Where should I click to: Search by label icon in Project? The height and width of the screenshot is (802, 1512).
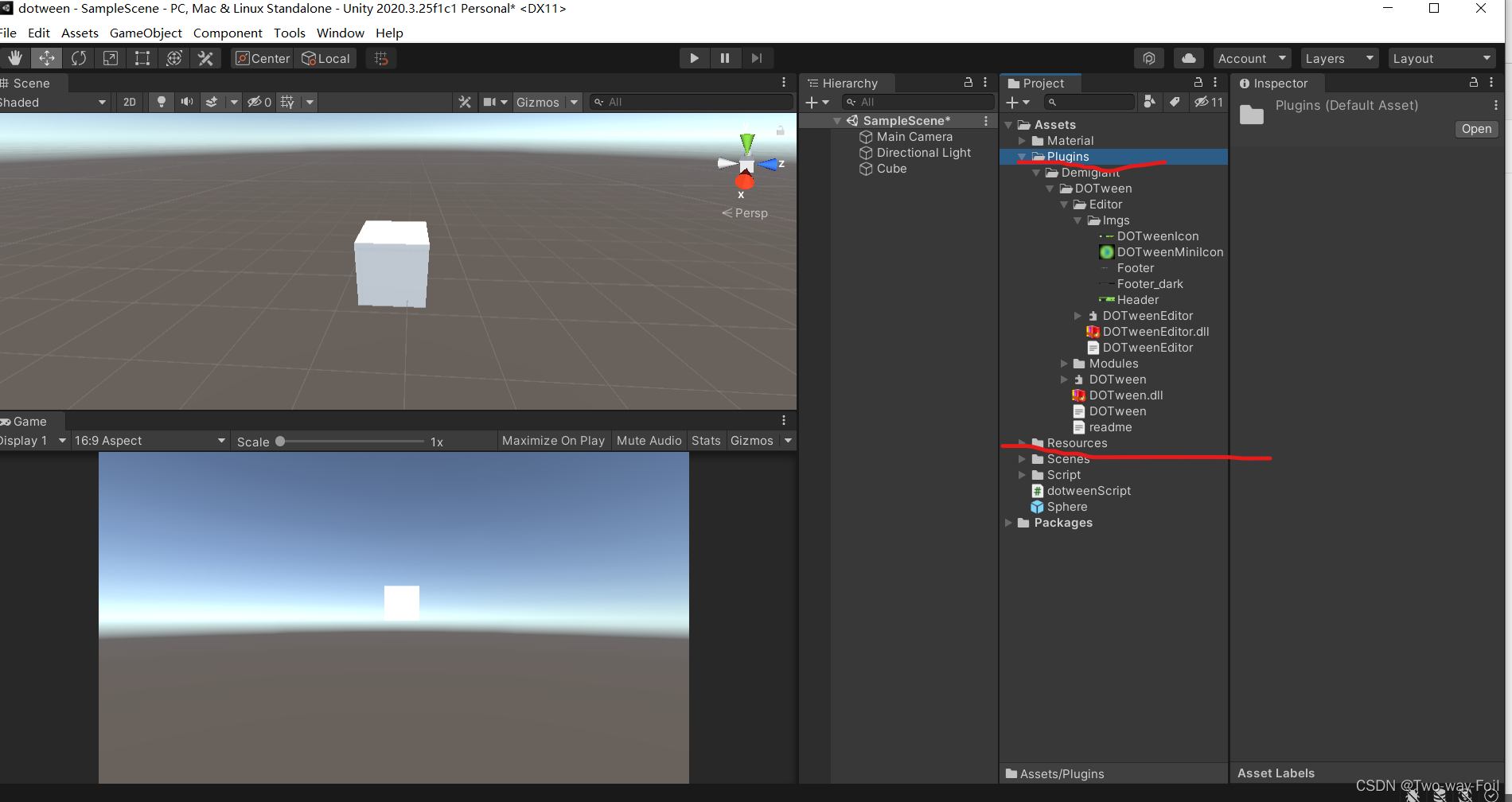(x=1175, y=101)
